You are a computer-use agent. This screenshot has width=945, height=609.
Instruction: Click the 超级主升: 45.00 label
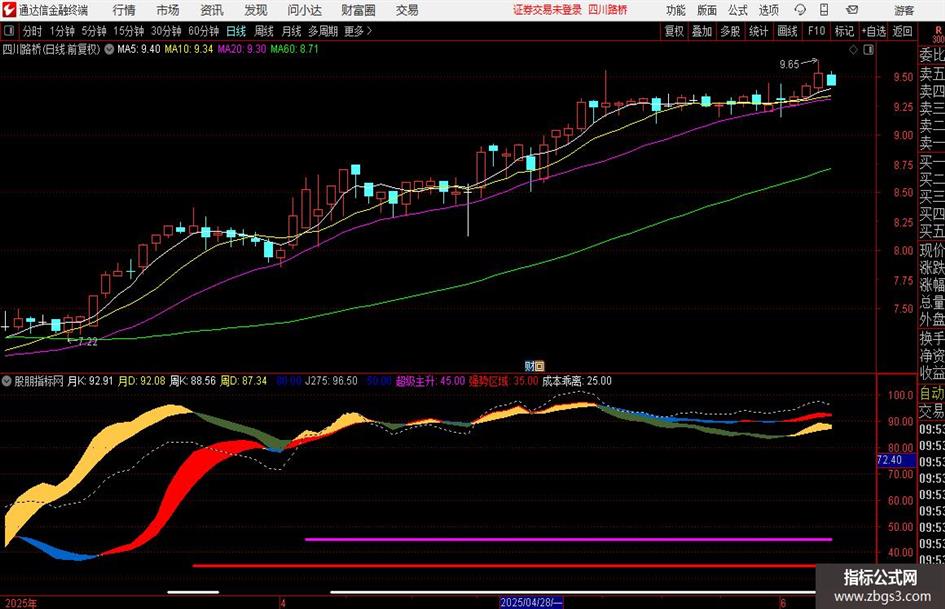pos(430,381)
